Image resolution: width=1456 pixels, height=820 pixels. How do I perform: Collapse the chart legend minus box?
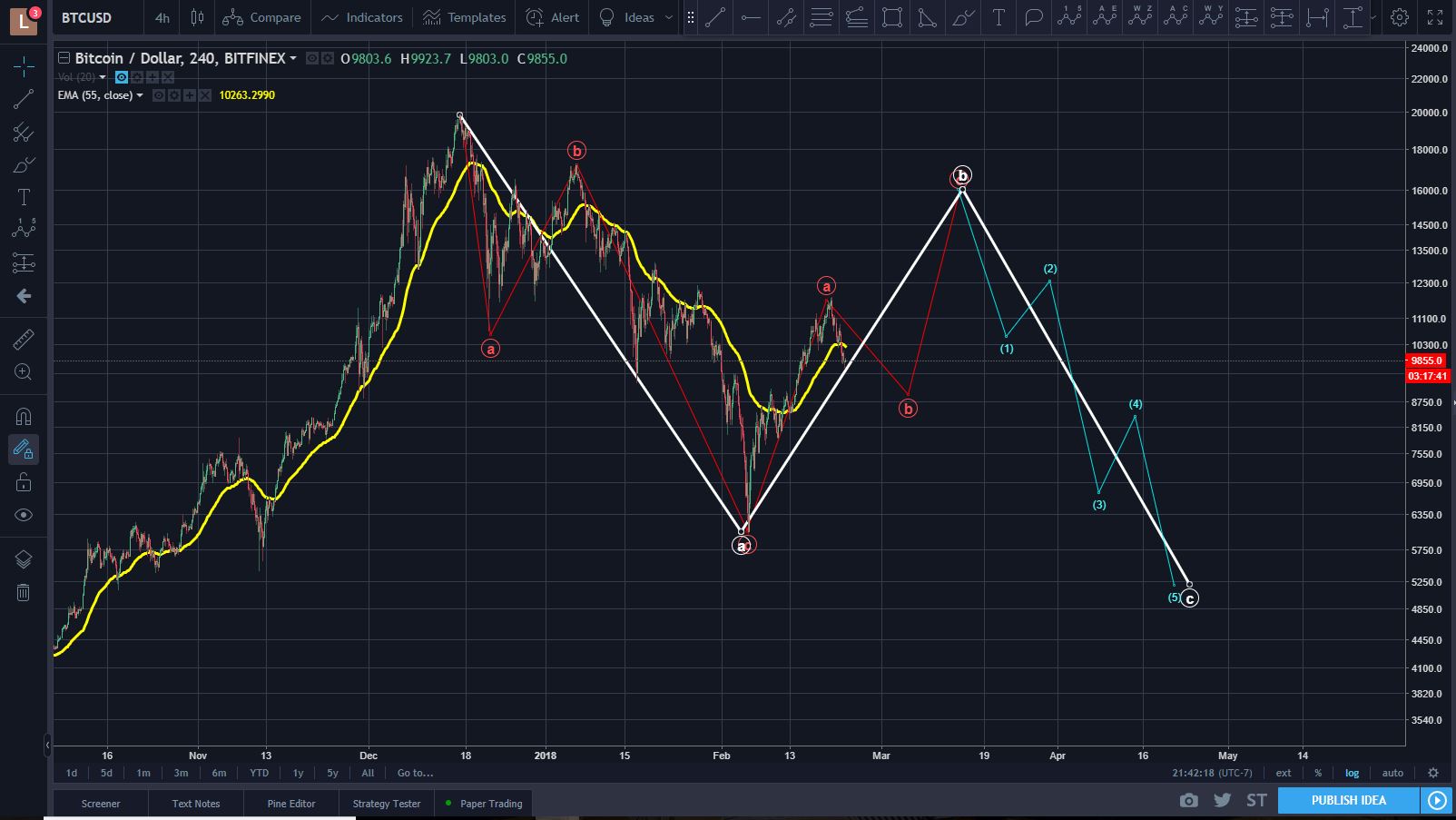(x=64, y=58)
